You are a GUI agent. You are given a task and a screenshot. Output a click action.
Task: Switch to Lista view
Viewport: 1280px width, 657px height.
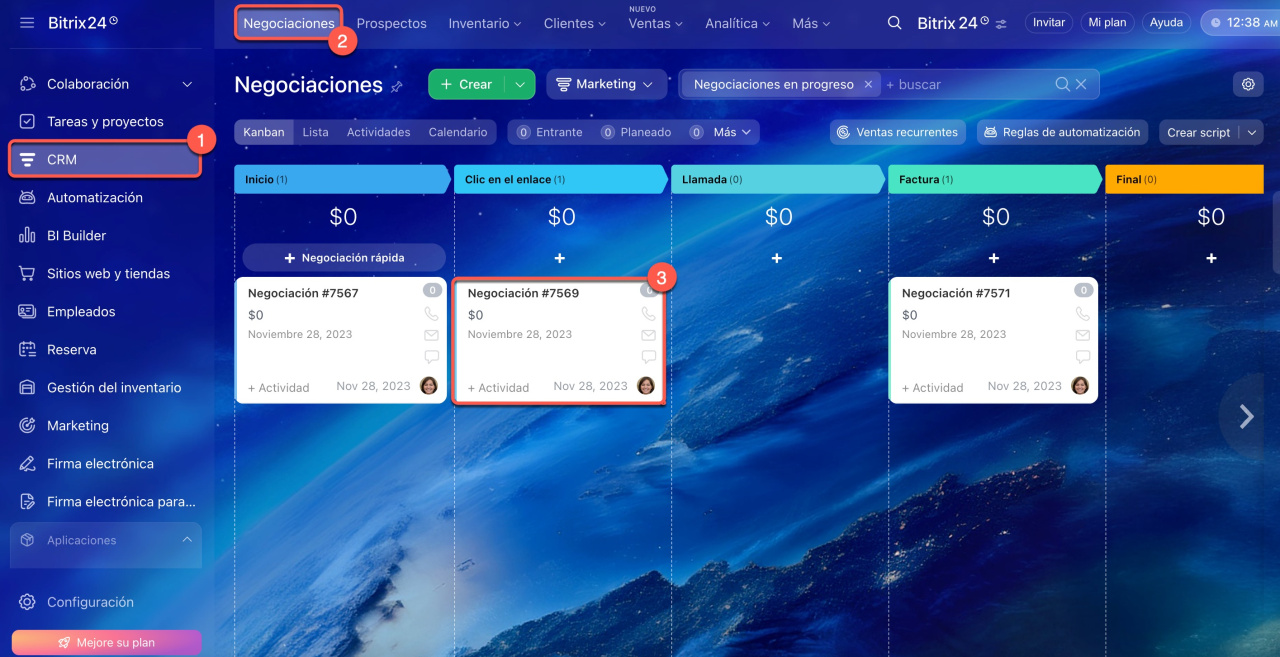315,132
